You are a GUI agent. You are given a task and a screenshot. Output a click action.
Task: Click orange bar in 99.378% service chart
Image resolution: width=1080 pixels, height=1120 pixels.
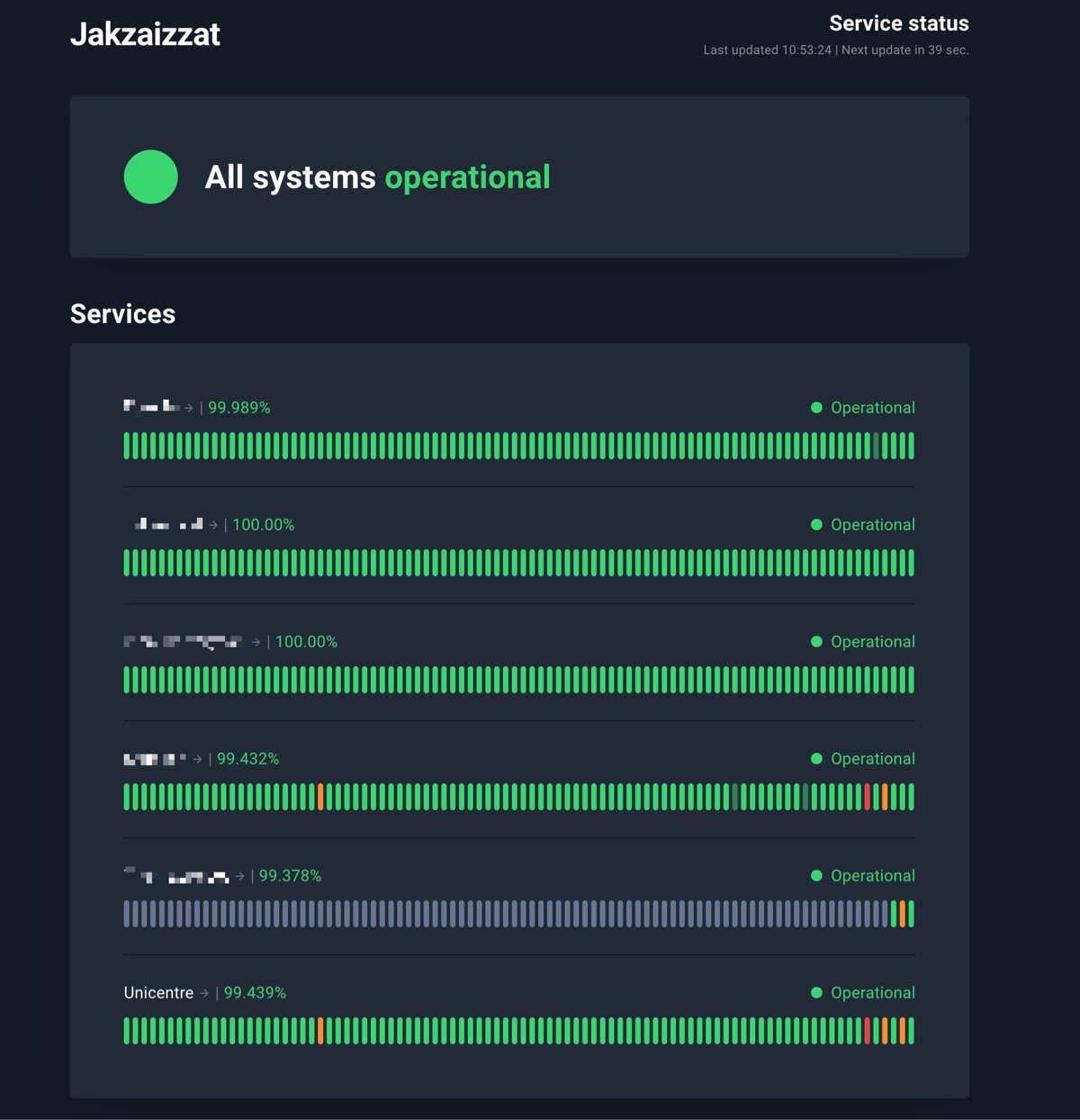pos(903,914)
